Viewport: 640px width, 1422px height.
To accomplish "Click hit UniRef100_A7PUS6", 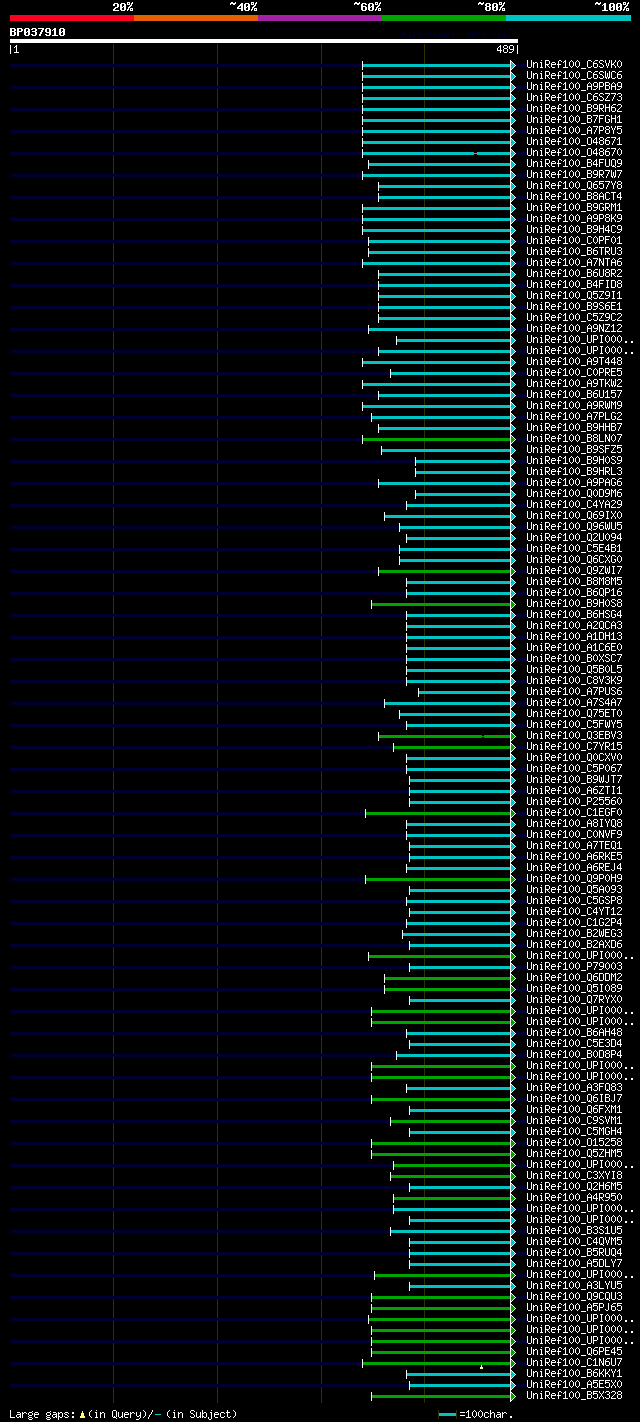I will 574,691.
